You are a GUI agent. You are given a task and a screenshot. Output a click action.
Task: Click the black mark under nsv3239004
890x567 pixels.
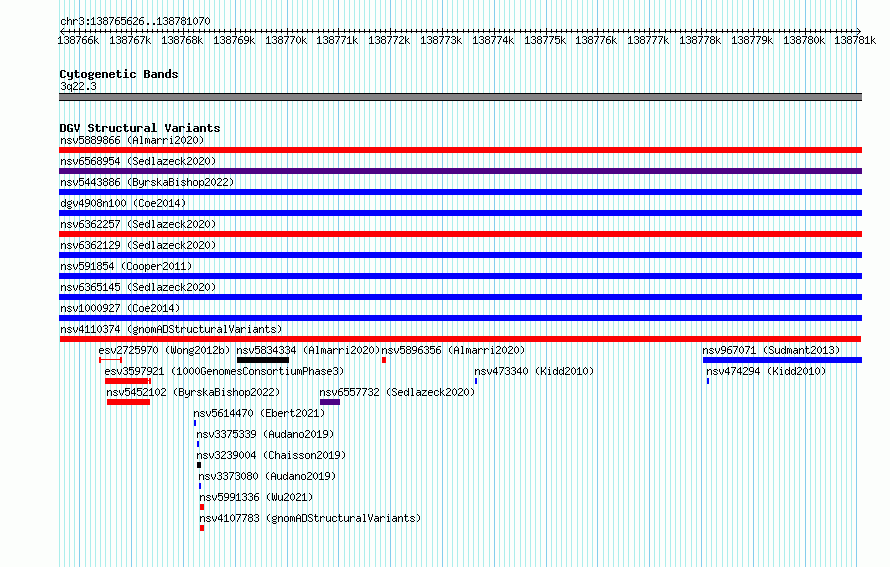199,465
